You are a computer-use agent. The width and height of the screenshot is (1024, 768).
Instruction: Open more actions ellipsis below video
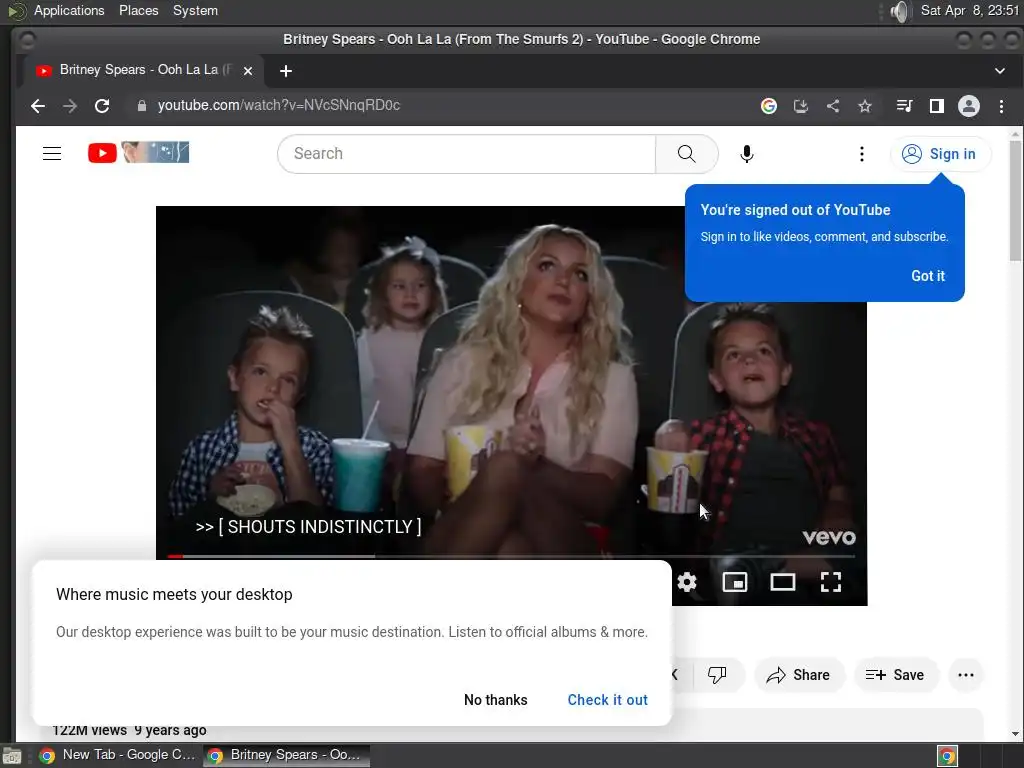click(x=966, y=675)
